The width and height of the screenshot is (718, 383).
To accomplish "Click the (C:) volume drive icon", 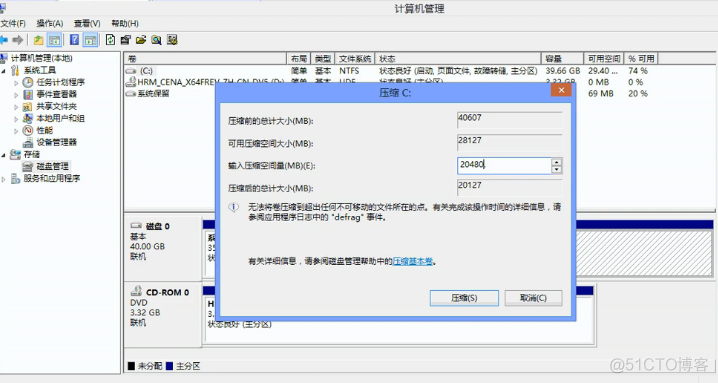I will pos(131,71).
